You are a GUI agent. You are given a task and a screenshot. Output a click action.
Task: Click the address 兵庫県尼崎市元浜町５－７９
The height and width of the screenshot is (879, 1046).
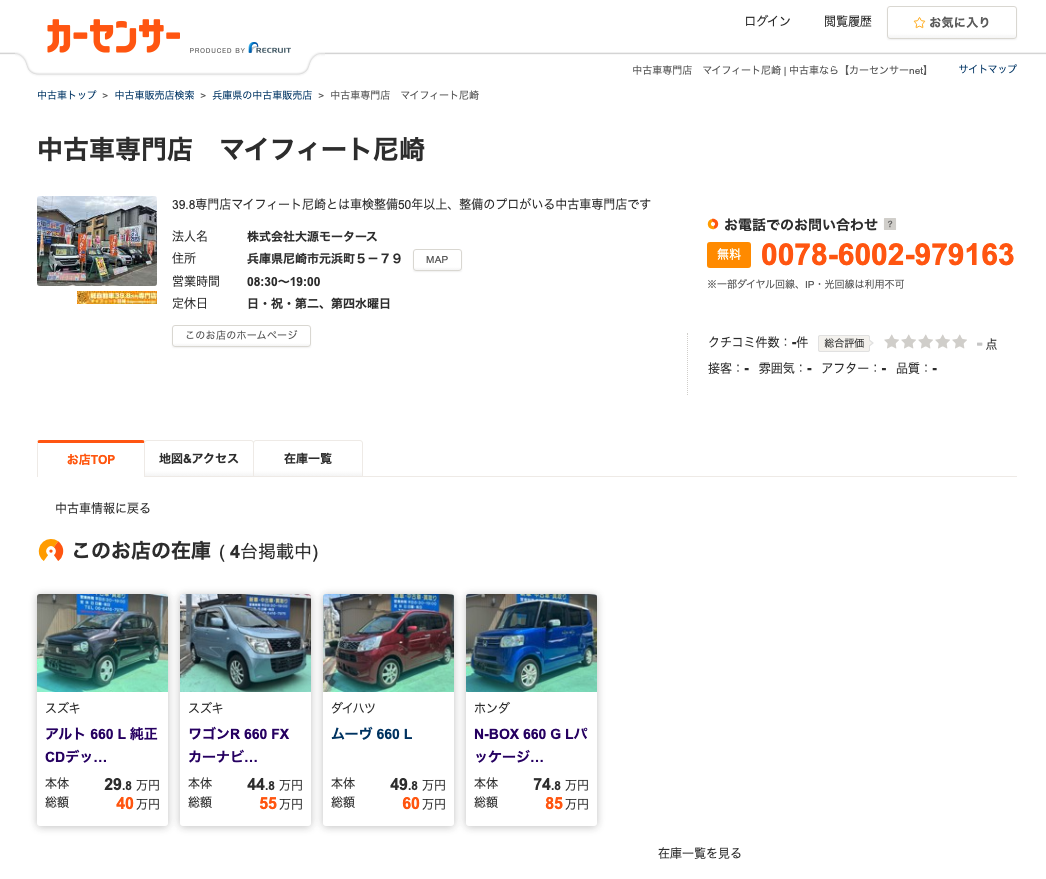pos(324,259)
